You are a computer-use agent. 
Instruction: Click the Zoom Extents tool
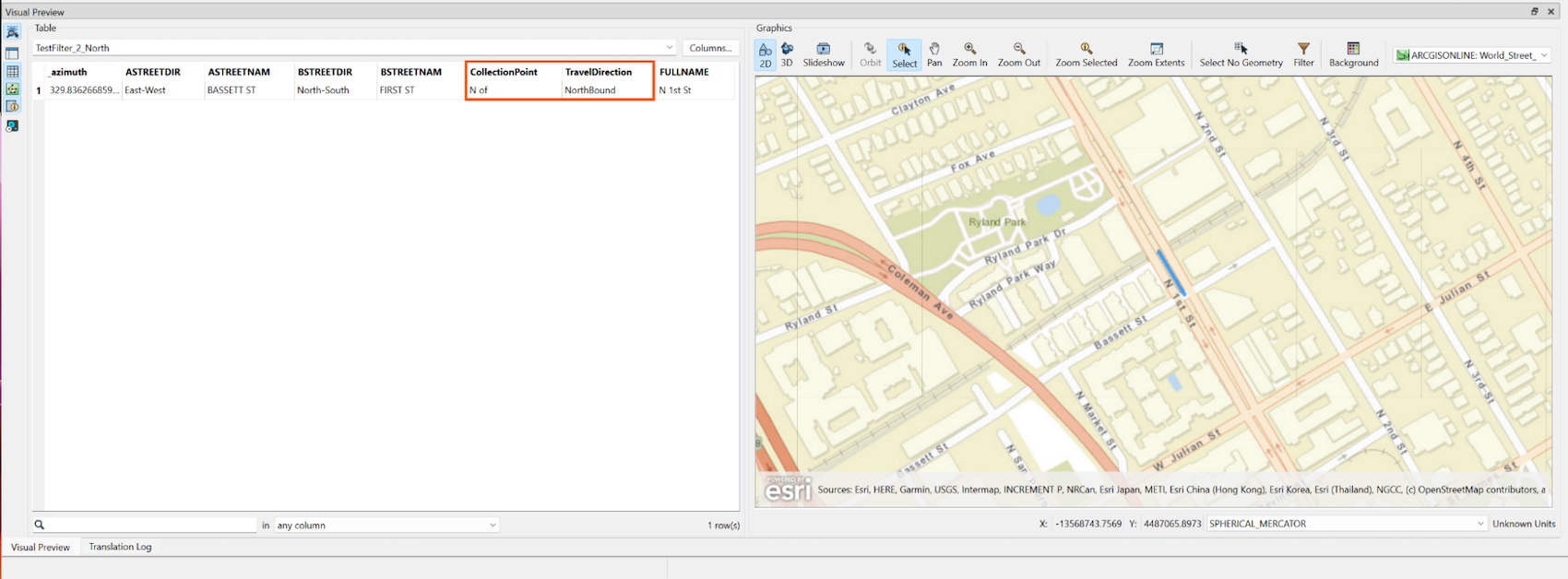click(x=1156, y=55)
